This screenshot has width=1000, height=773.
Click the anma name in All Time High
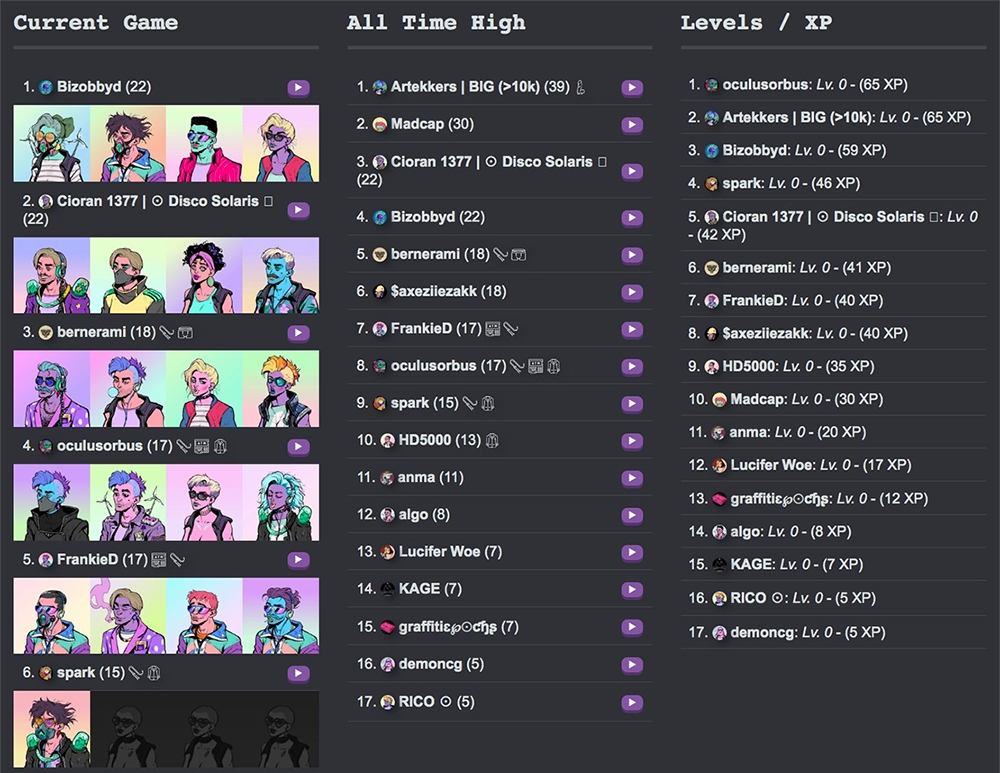click(x=416, y=478)
